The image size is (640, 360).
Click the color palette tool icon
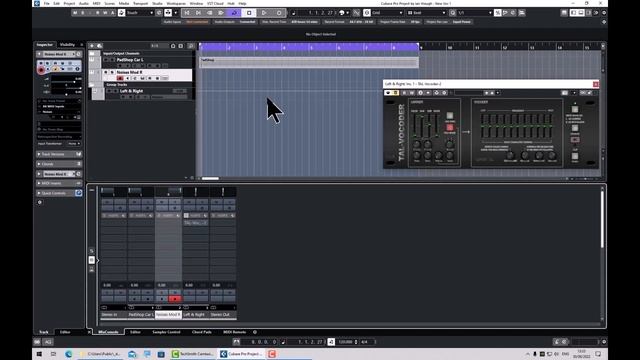(342, 13)
